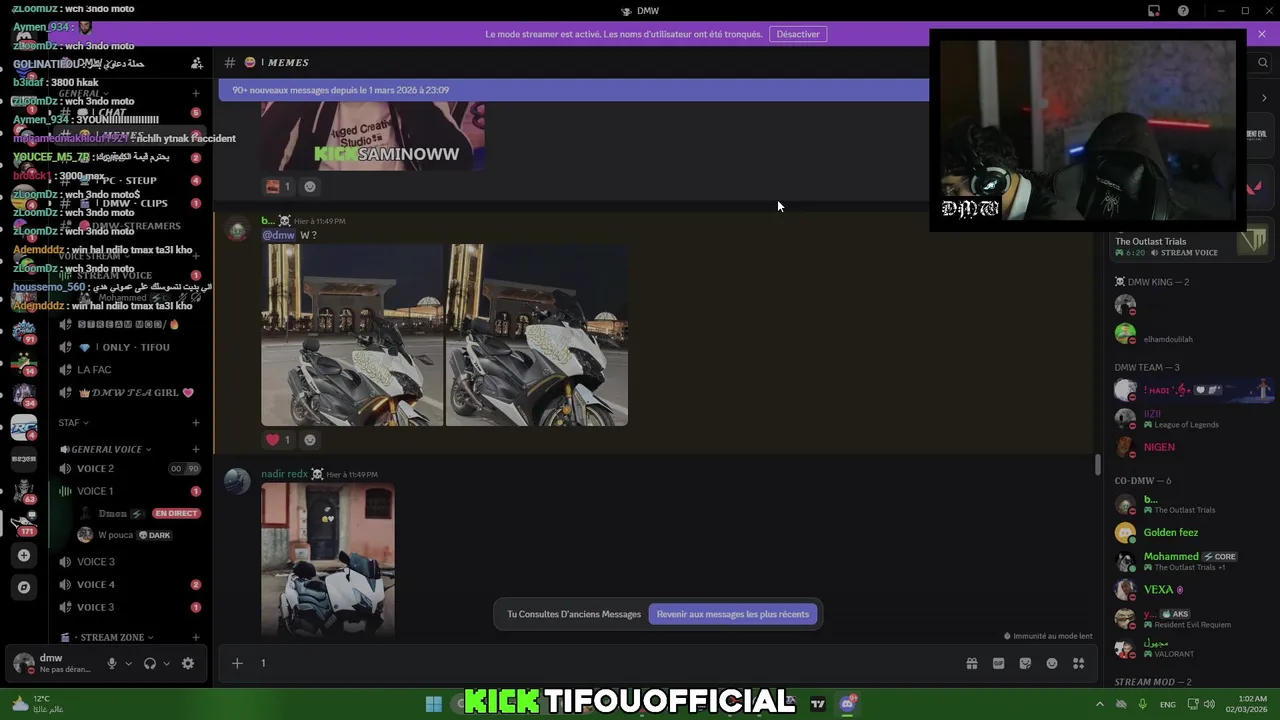Toggle the reaction with count 1 under SAMINOWW image
This screenshot has height=720, width=1280.
point(278,186)
